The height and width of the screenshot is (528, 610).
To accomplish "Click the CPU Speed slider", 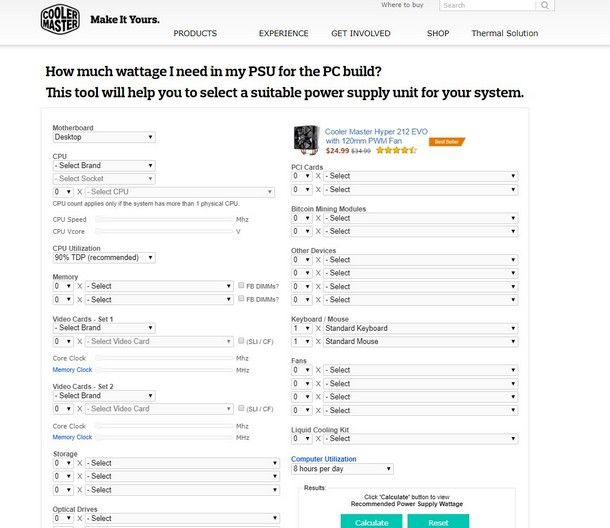I will click(x=164, y=219).
